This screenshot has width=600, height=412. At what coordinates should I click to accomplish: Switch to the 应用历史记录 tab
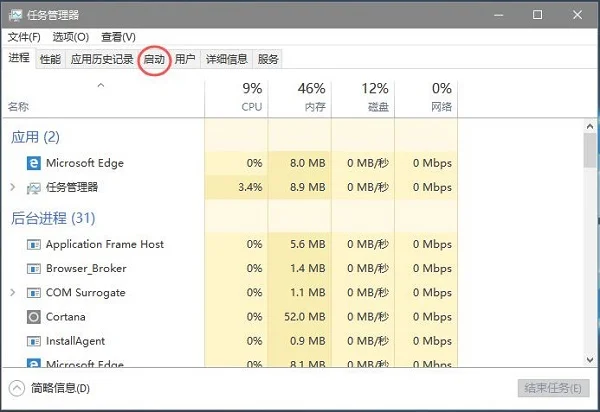tap(102, 59)
